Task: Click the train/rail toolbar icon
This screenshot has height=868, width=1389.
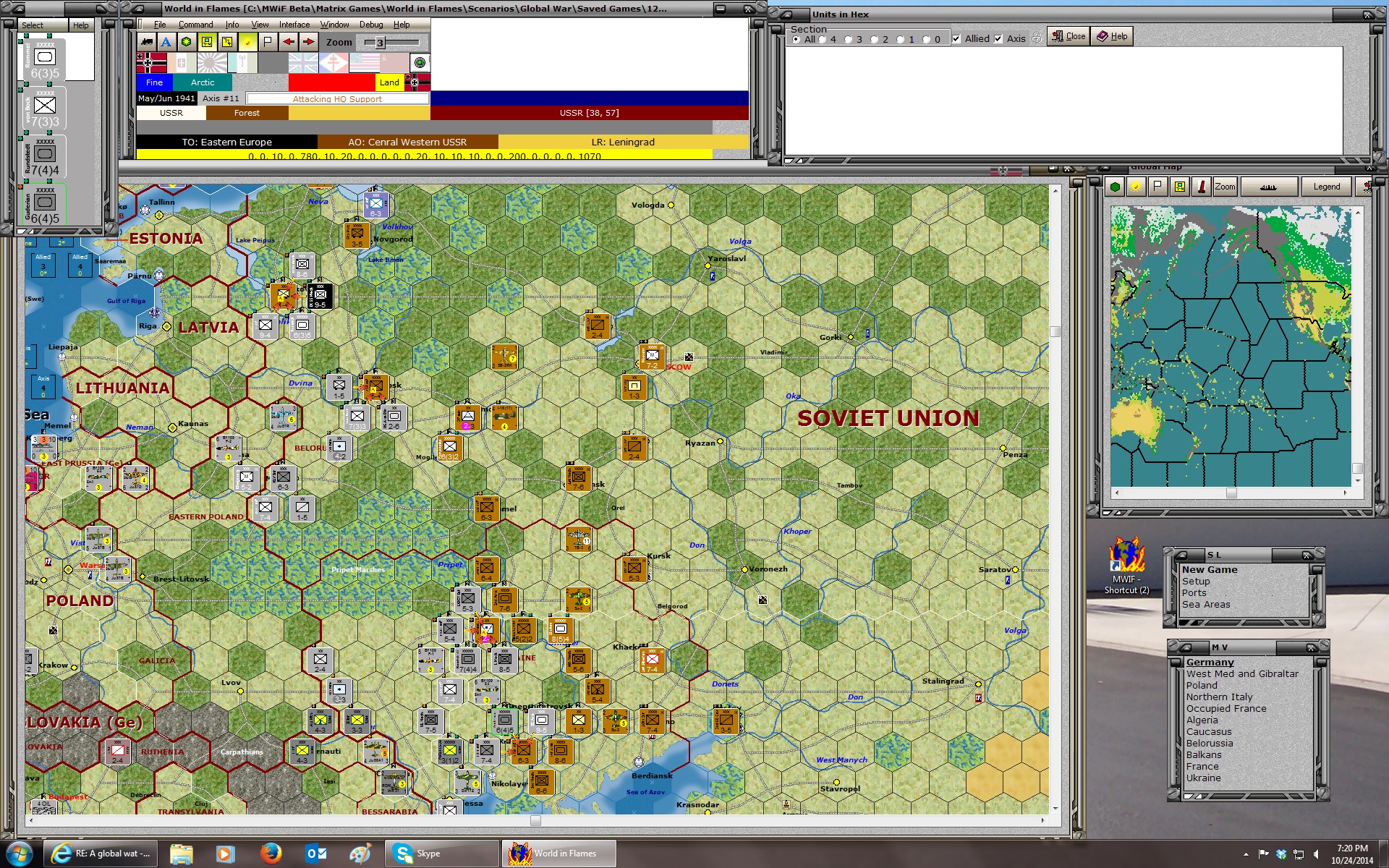Action: pyautogui.click(x=148, y=42)
